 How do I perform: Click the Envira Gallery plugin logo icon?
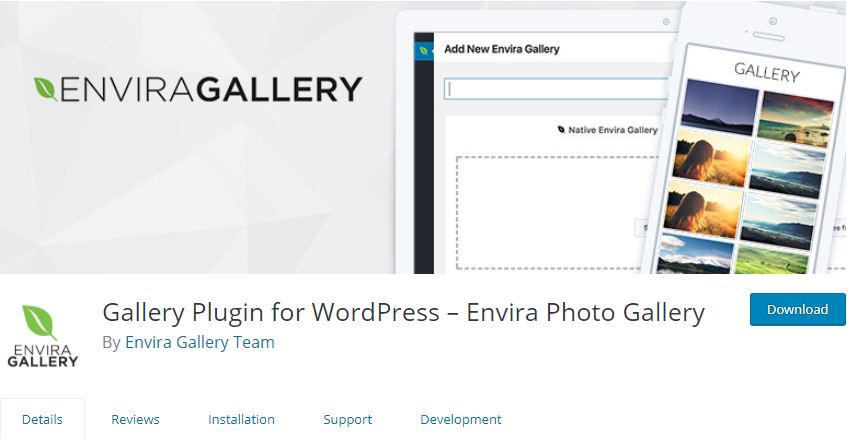(42, 336)
